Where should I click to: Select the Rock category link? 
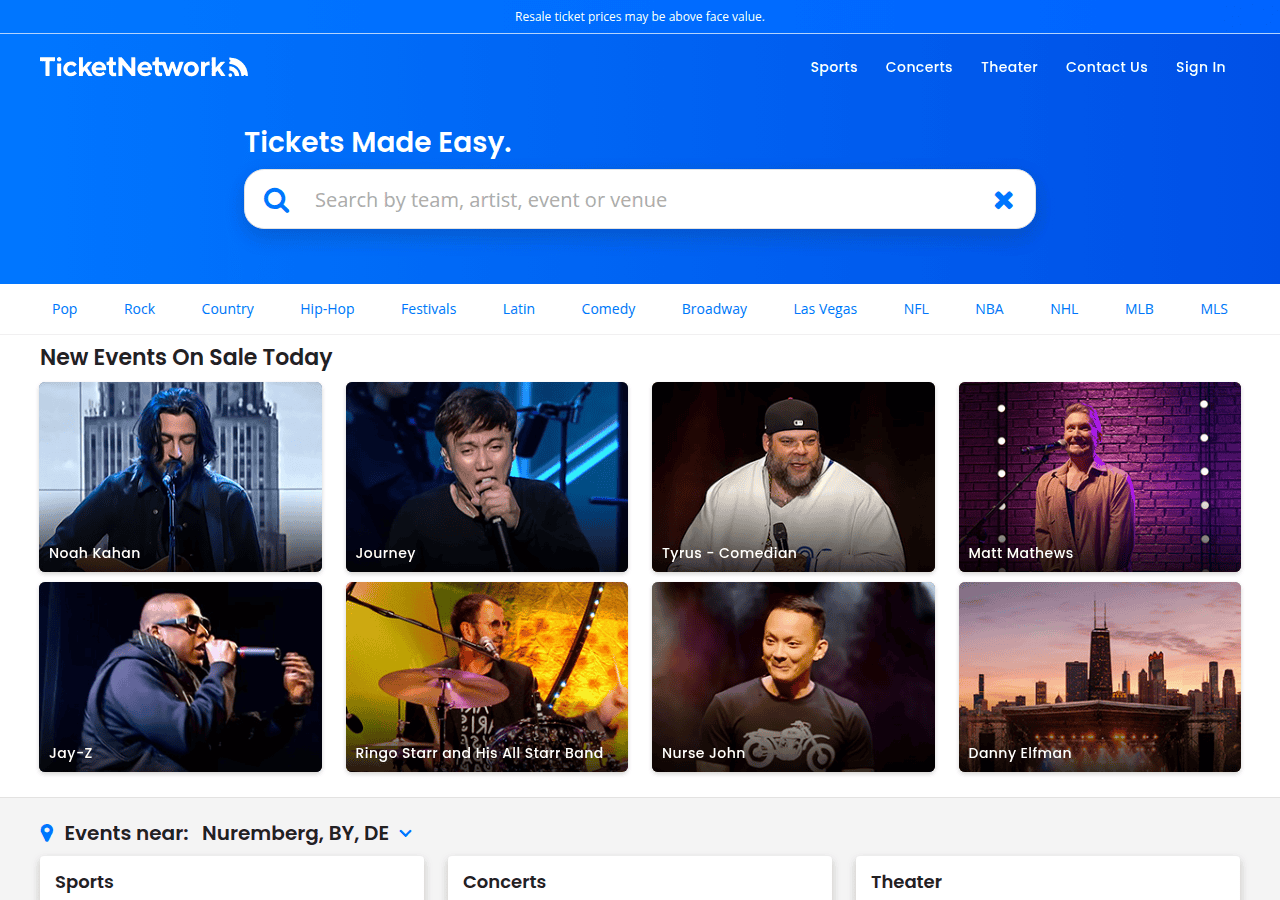[x=140, y=309]
